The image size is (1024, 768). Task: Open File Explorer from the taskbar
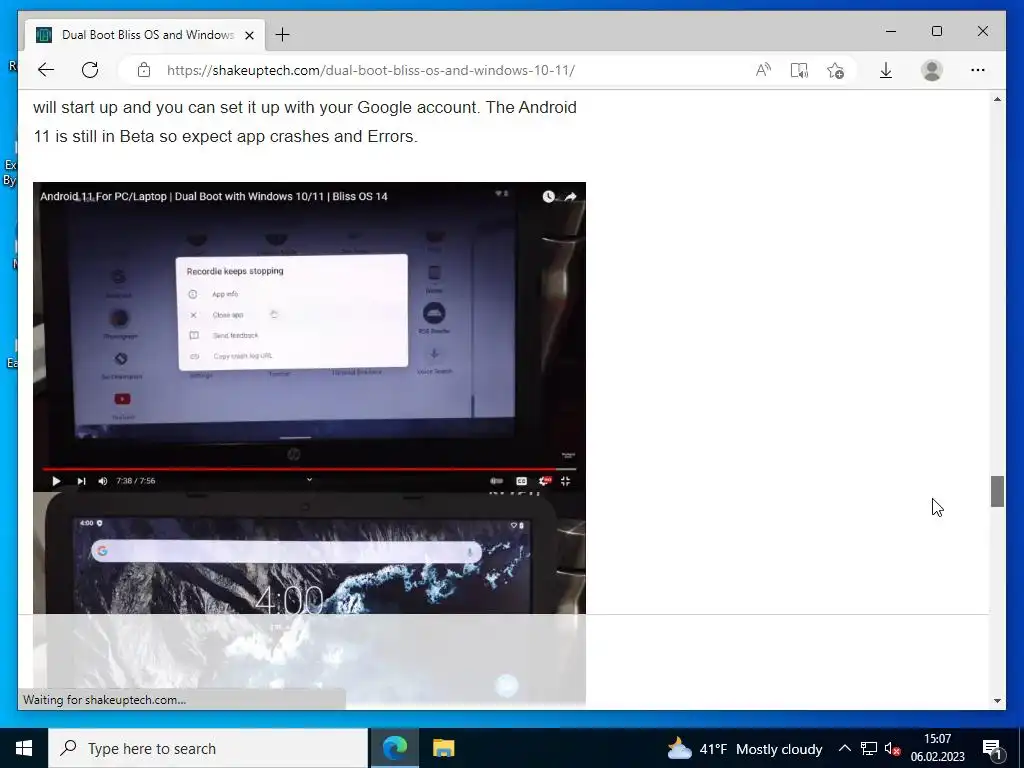coord(443,748)
